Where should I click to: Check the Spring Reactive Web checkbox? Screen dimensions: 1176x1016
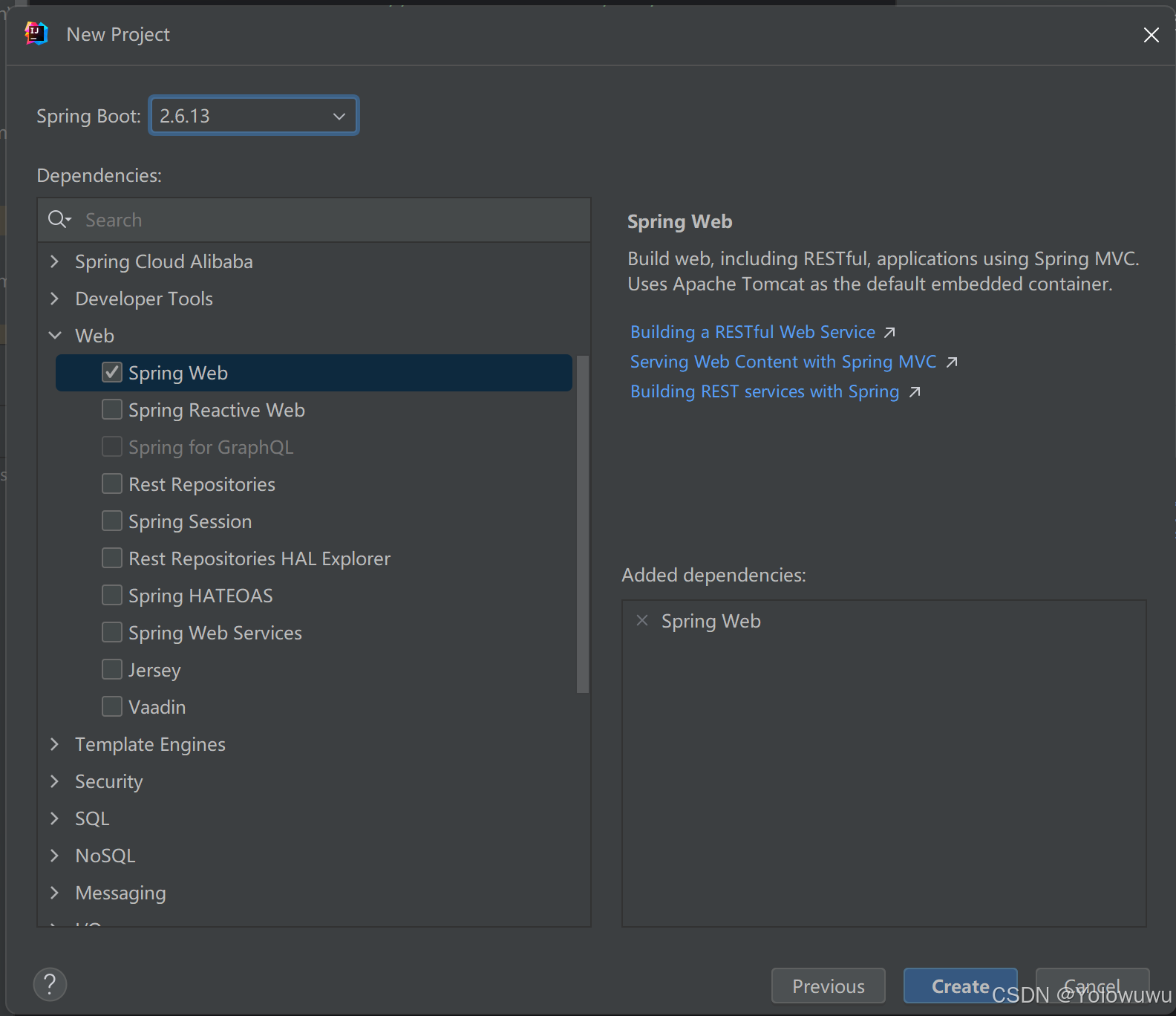(112, 409)
